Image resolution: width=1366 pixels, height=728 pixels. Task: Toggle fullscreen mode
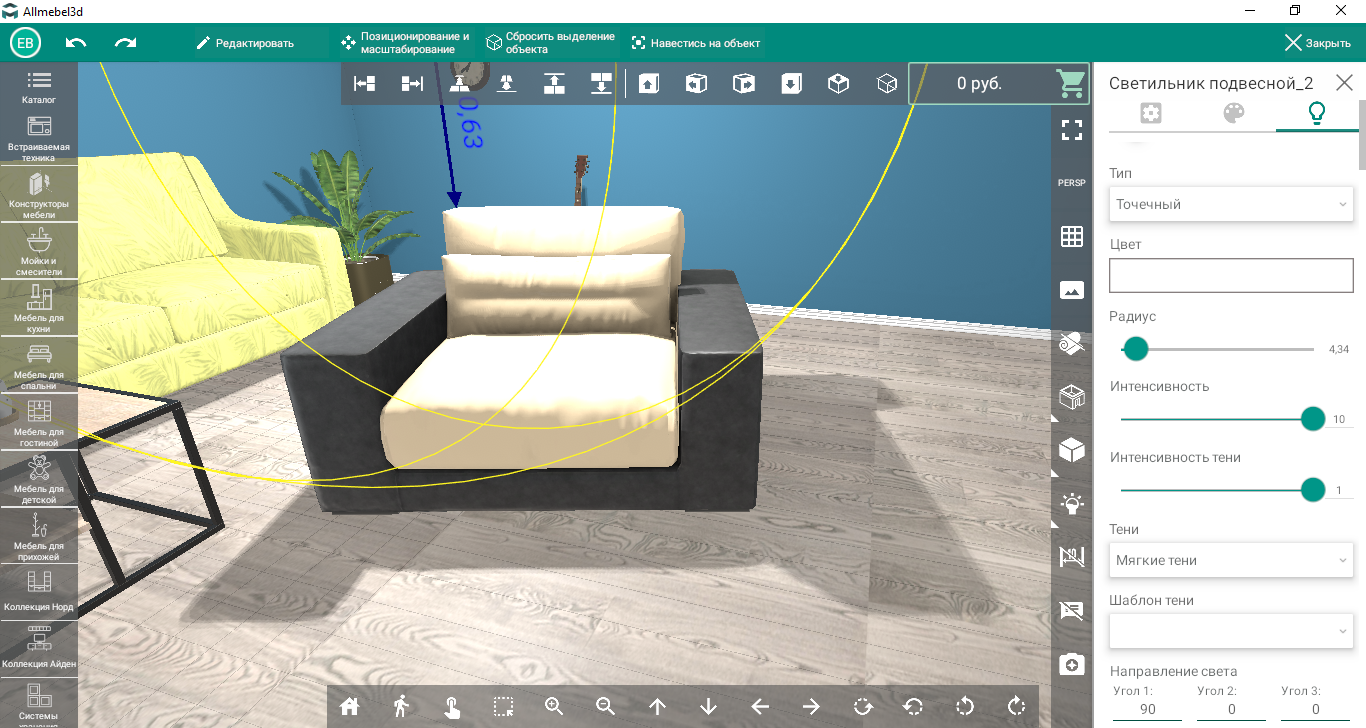1072,129
